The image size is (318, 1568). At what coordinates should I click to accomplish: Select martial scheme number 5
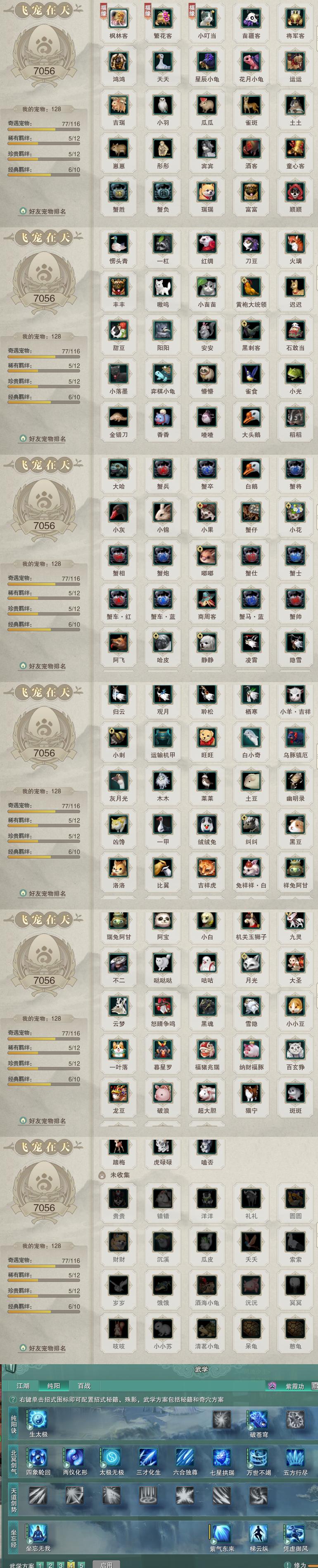(x=81, y=1564)
